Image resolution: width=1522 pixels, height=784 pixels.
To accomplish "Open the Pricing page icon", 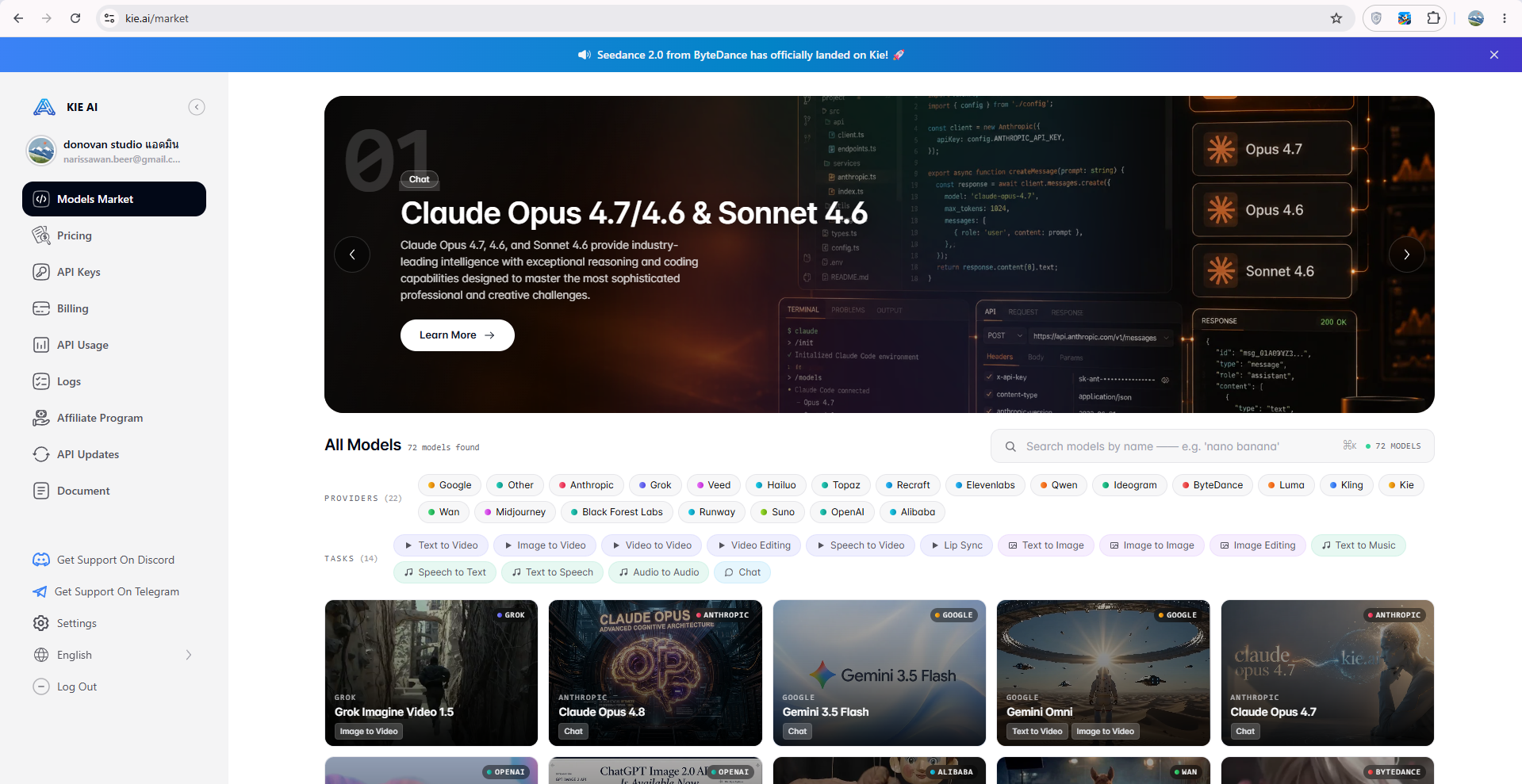I will click(x=41, y=235).
